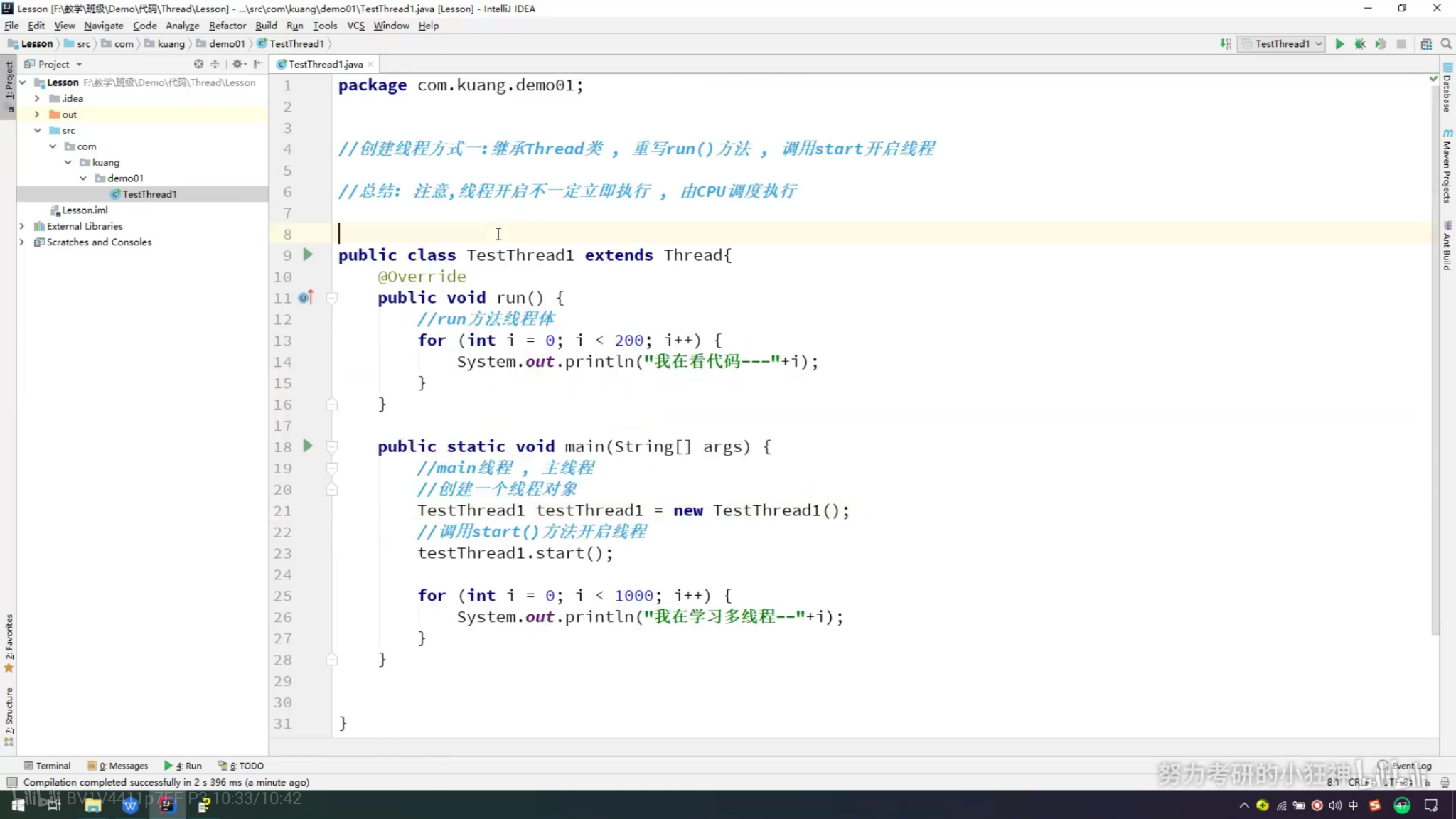This screenshot has width=1456, height=819.
Task: Open the 2: Favorites tool window
Action: [9, 643]
